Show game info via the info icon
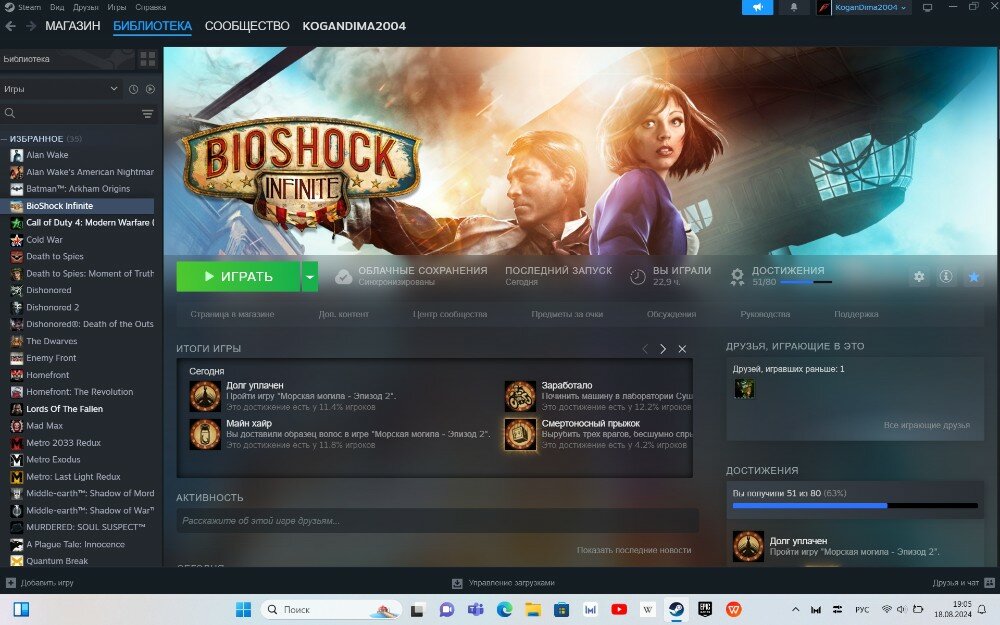 (x=946, y=277)
